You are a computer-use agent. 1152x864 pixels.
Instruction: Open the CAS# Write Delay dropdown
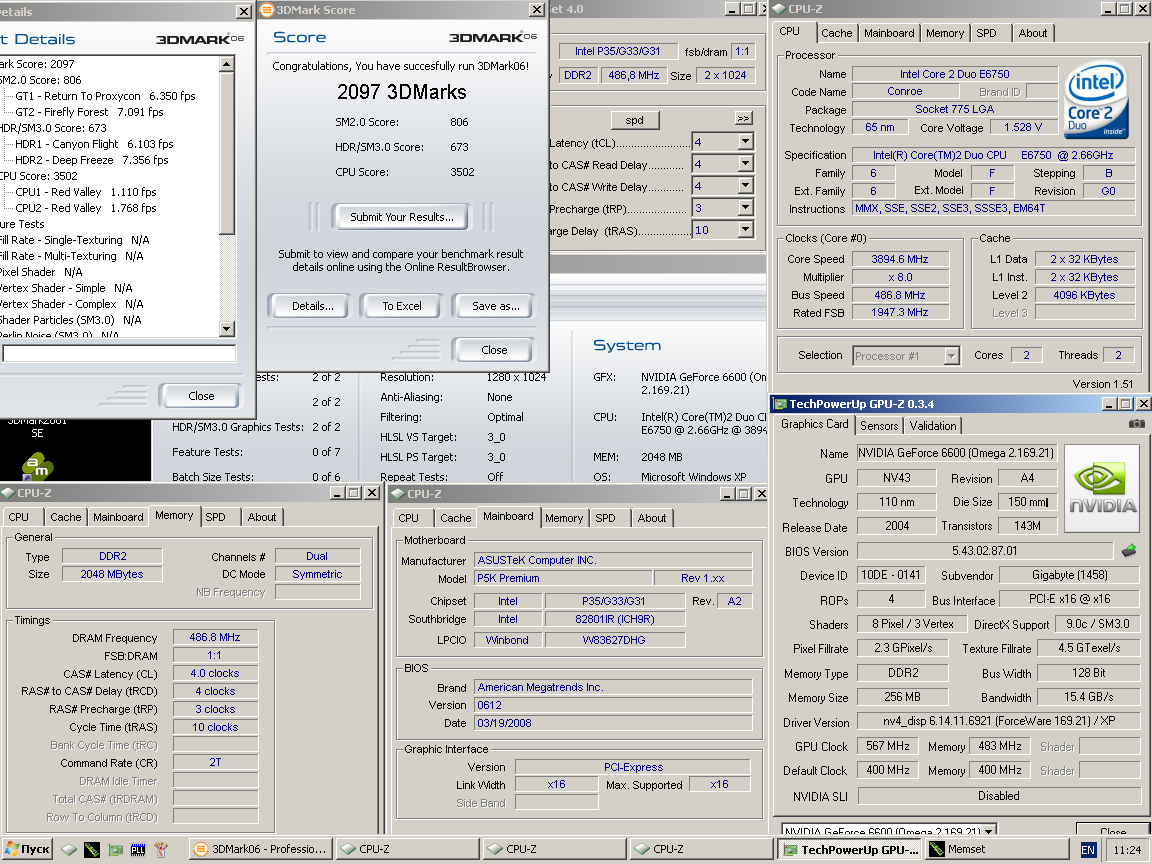tap(745, 186)
